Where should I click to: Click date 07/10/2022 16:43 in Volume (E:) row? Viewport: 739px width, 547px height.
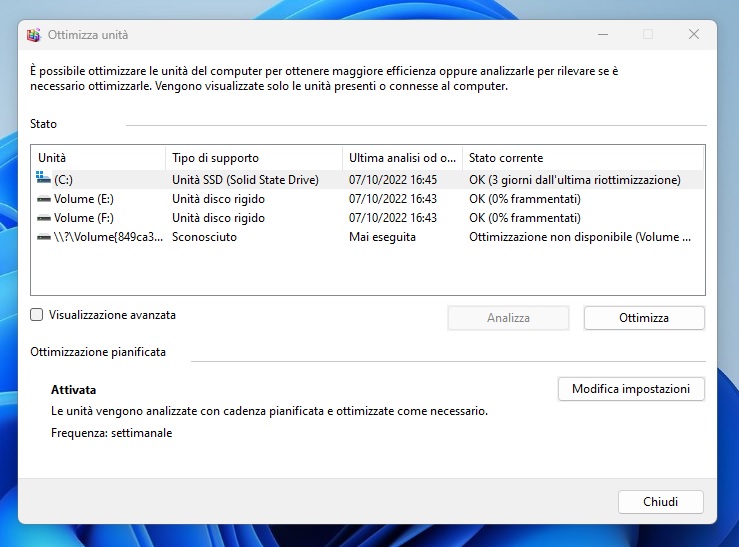coord(393,199)
